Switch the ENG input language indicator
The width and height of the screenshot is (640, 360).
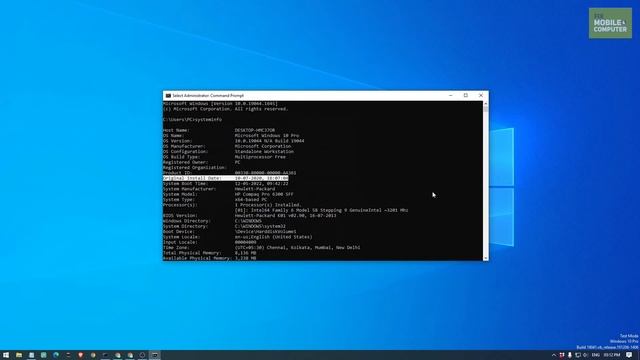pyautogui.click(x=596, y=355)
